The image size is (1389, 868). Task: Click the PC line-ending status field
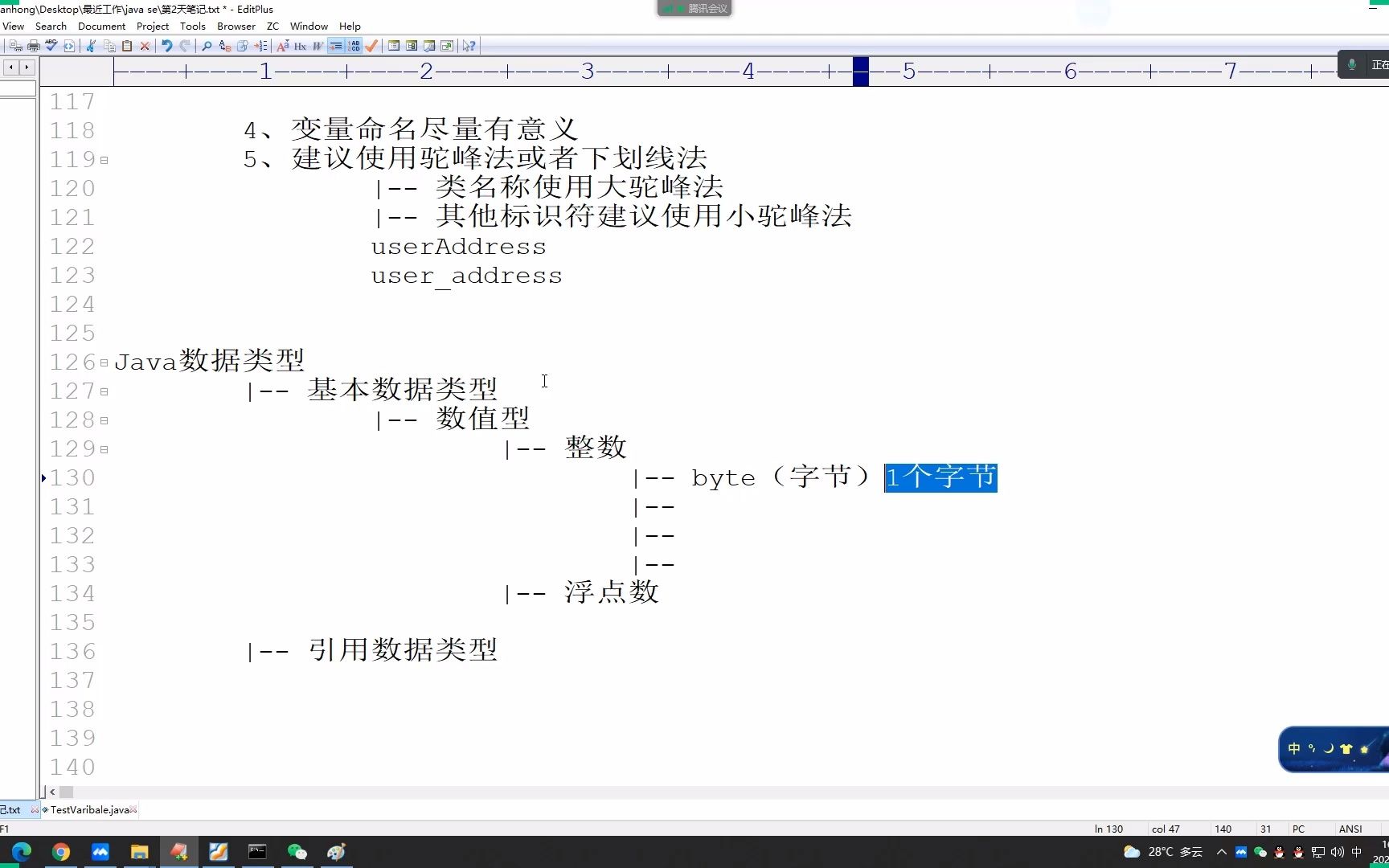(x=1298, y=829)
